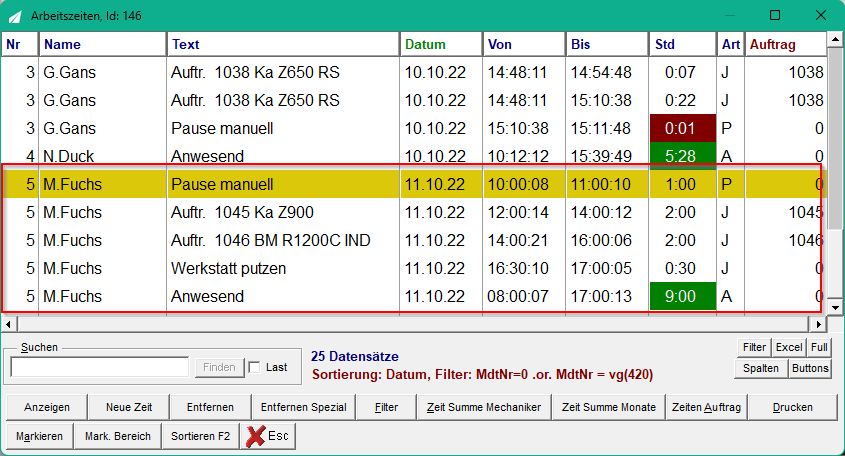Click the Von column header
The width and height of the screenshot is (845, 456).
pos(524,44)
